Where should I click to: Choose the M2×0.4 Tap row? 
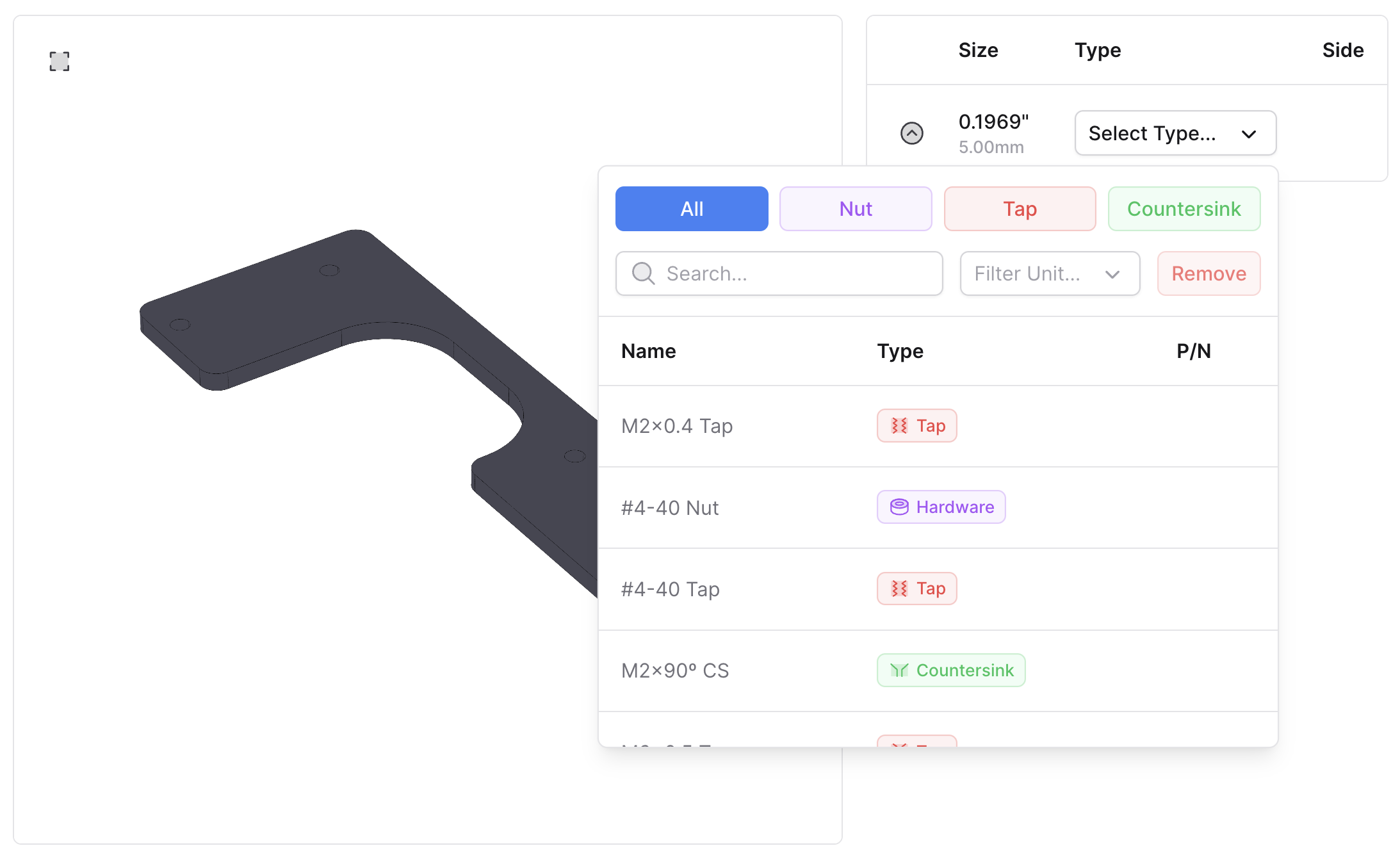pos(677,426)
